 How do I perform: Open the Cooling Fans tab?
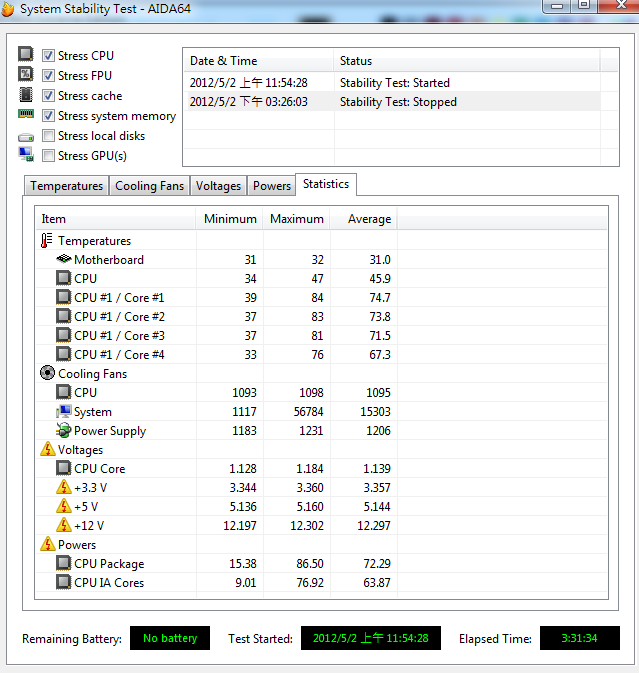coord(149,186)
